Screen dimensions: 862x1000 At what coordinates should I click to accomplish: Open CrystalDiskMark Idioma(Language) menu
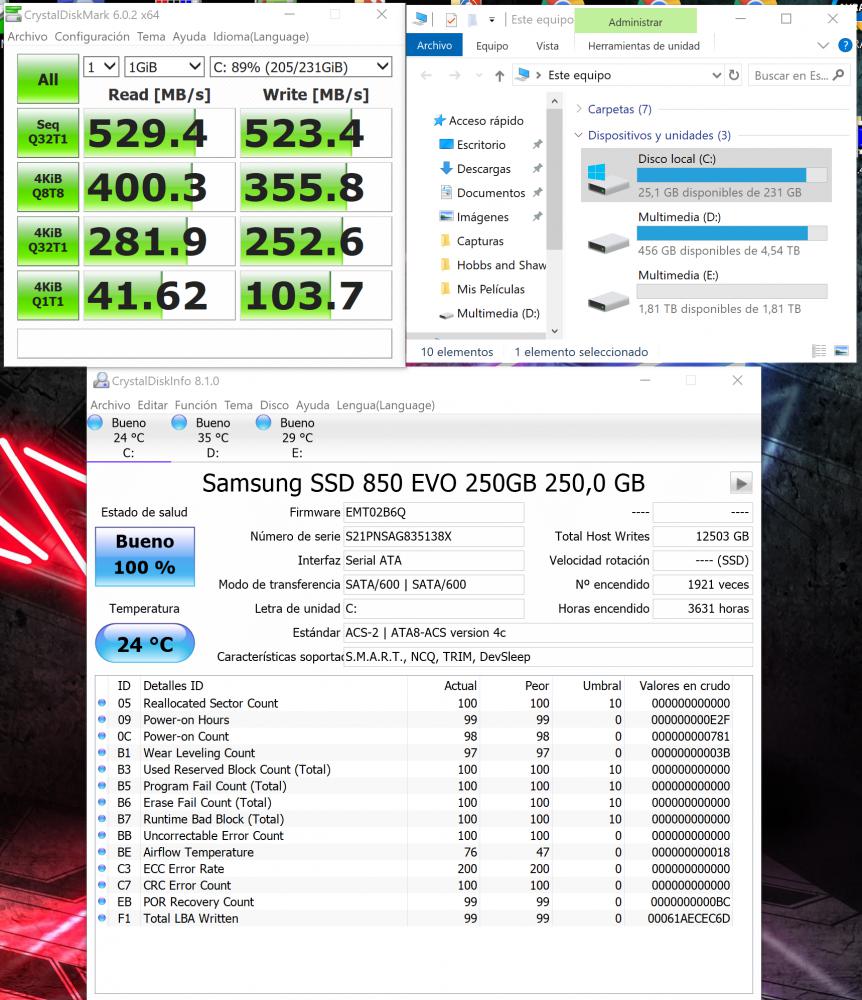tap(261, 36)
